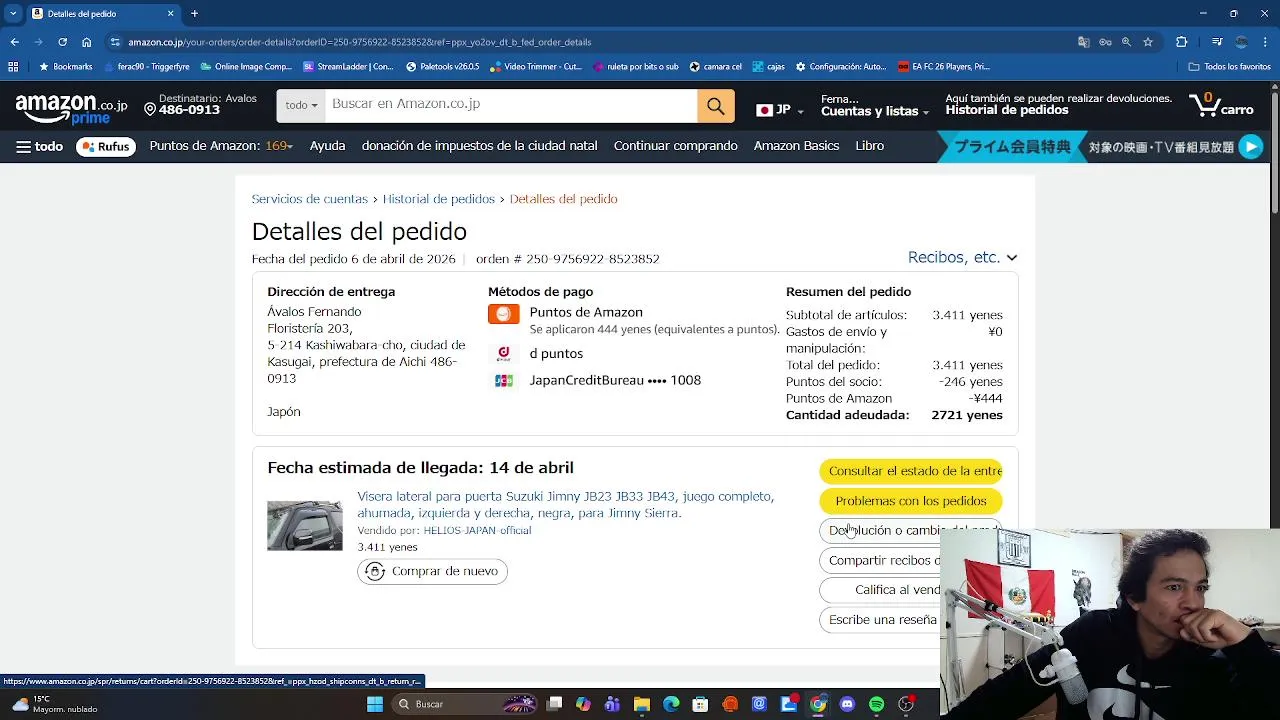The height and width of the screenshot is (720, 1280).
Task: Click Problemas con los pedidos button
Action: pos(910,501)
